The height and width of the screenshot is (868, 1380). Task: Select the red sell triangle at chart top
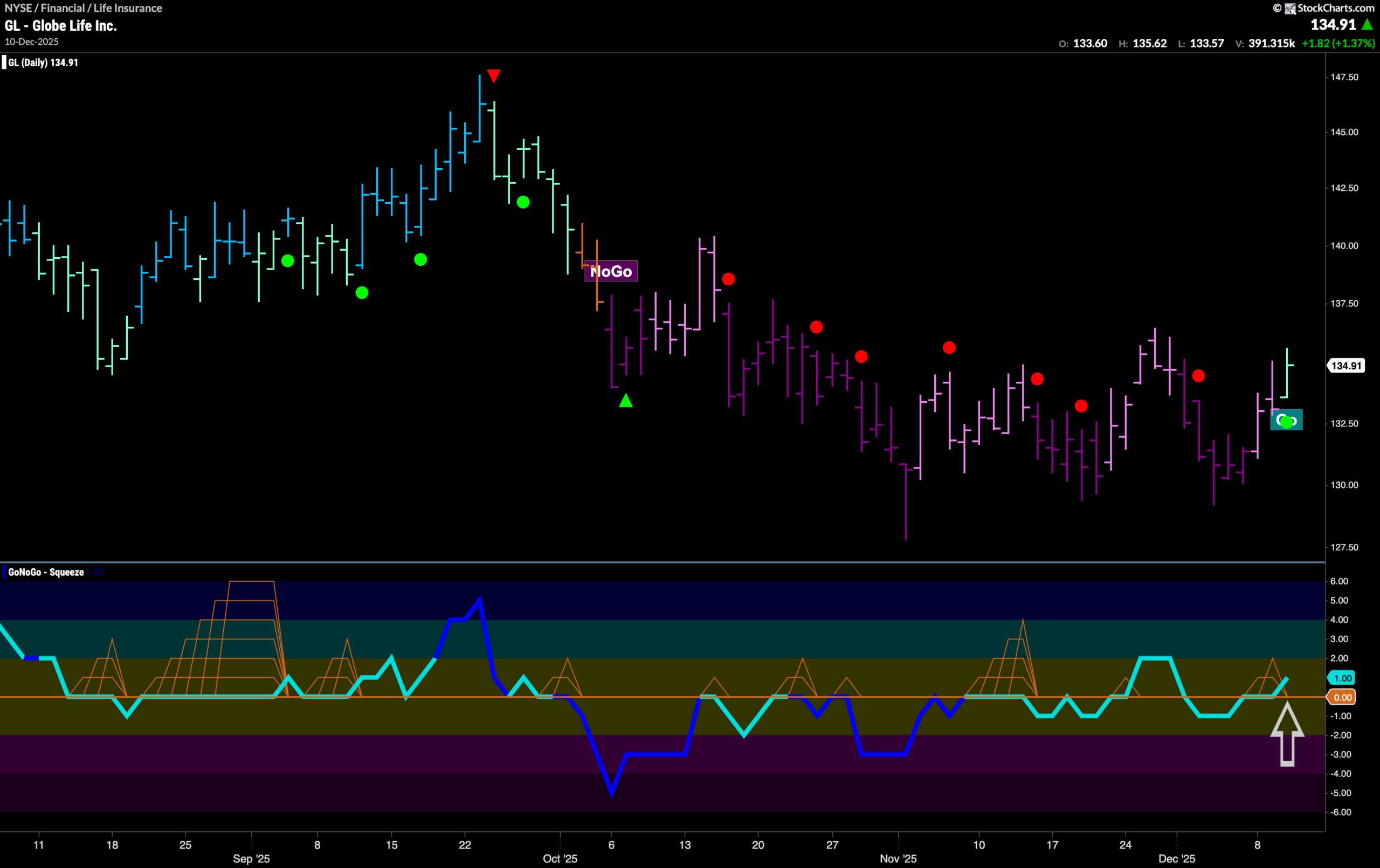coord(494,75)
